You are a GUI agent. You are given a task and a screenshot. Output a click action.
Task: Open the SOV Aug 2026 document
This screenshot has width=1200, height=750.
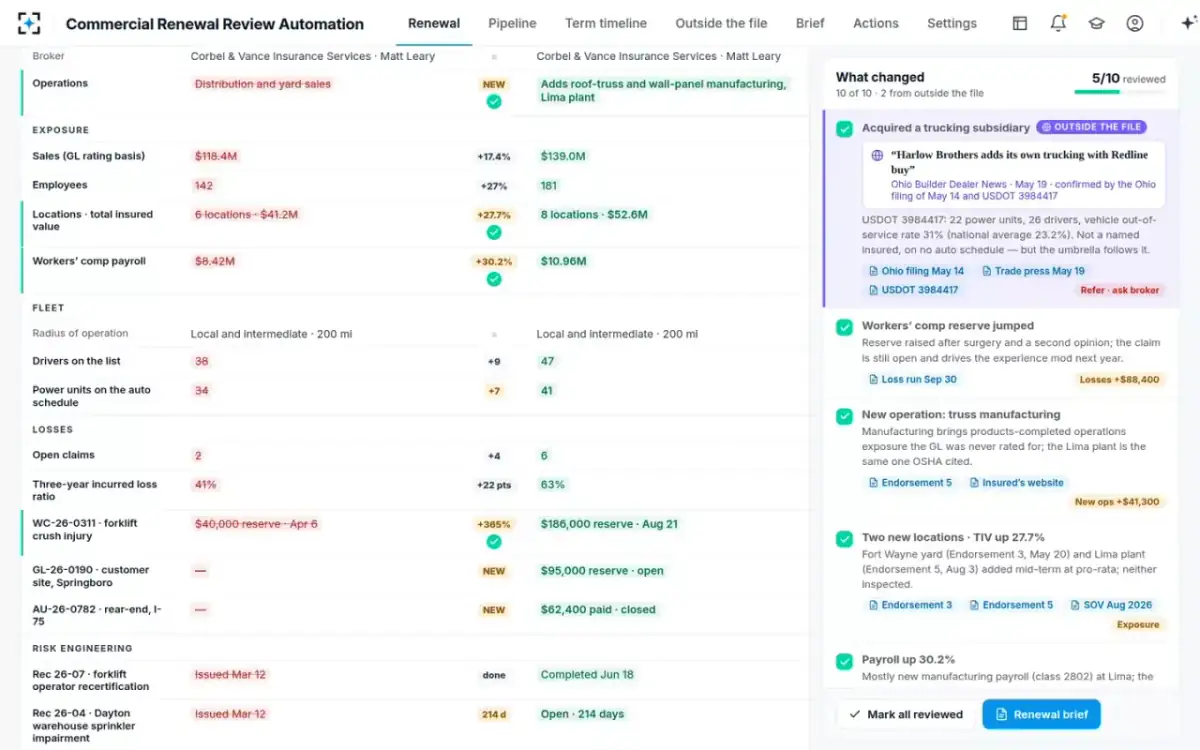pos(1110,605)
